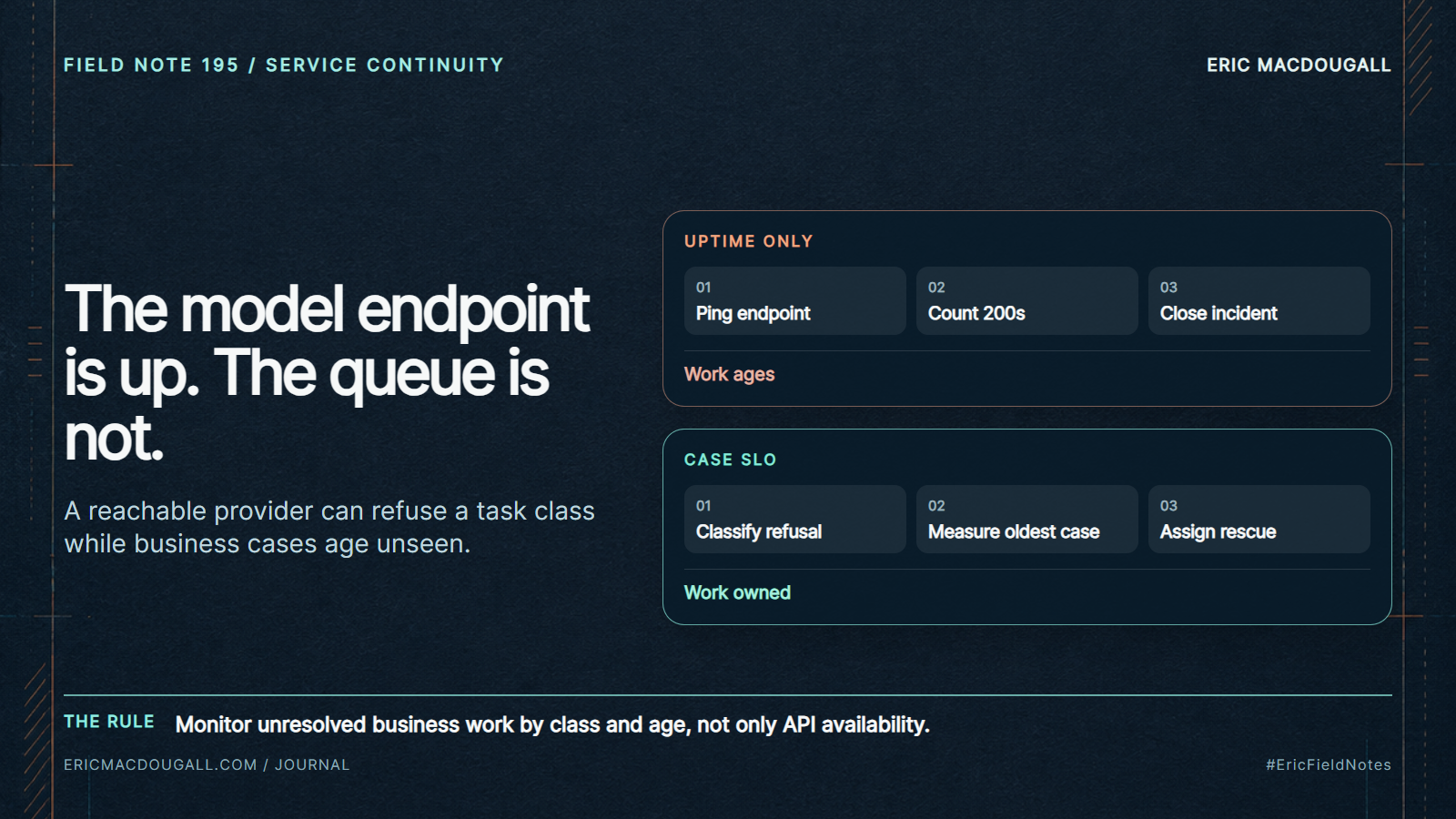Click the diagonal hatch decoration near author name
1456x819 pixels.
[x=1420, y=56]
